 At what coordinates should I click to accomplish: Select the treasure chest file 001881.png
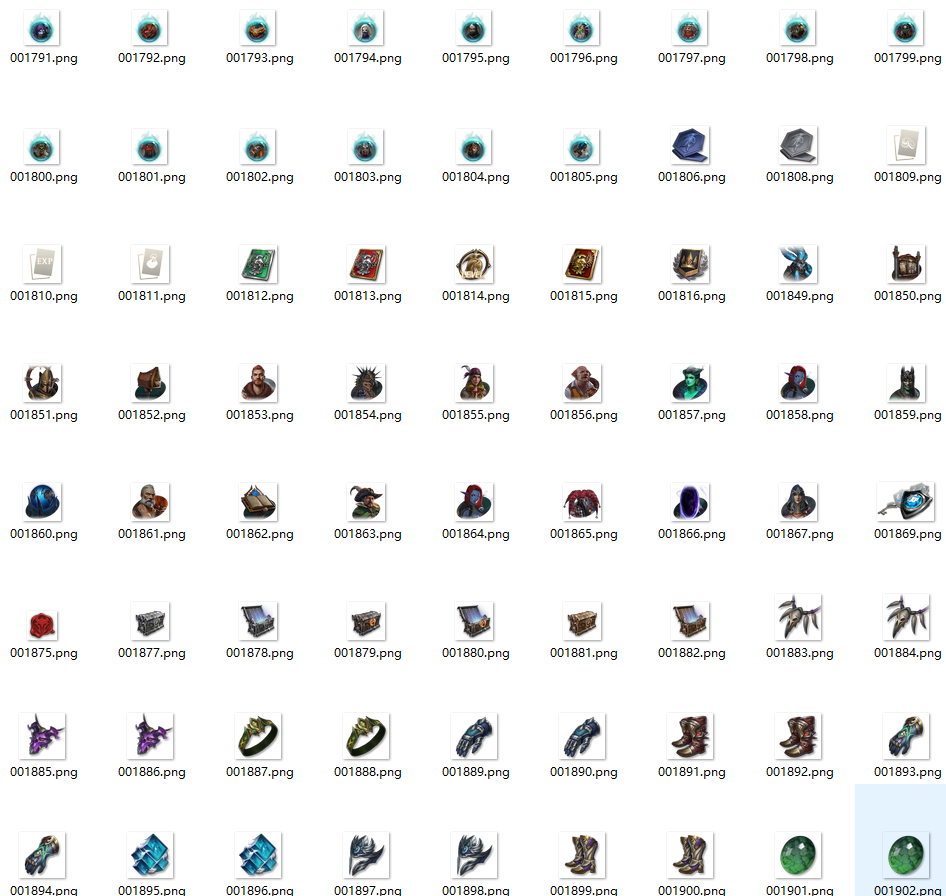coord(582,621)
